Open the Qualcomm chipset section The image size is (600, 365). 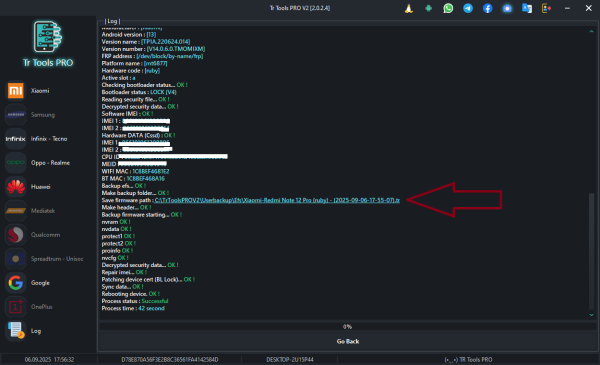[x=16, y=235]
